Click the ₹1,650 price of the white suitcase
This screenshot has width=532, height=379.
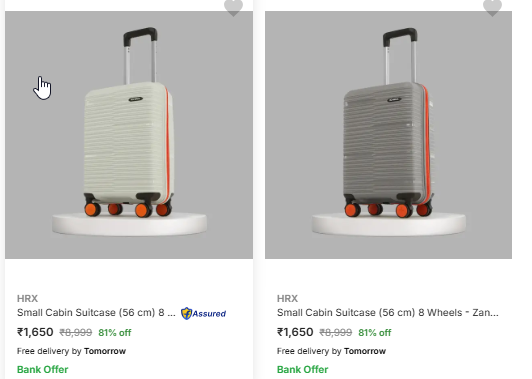coord(35,332)
